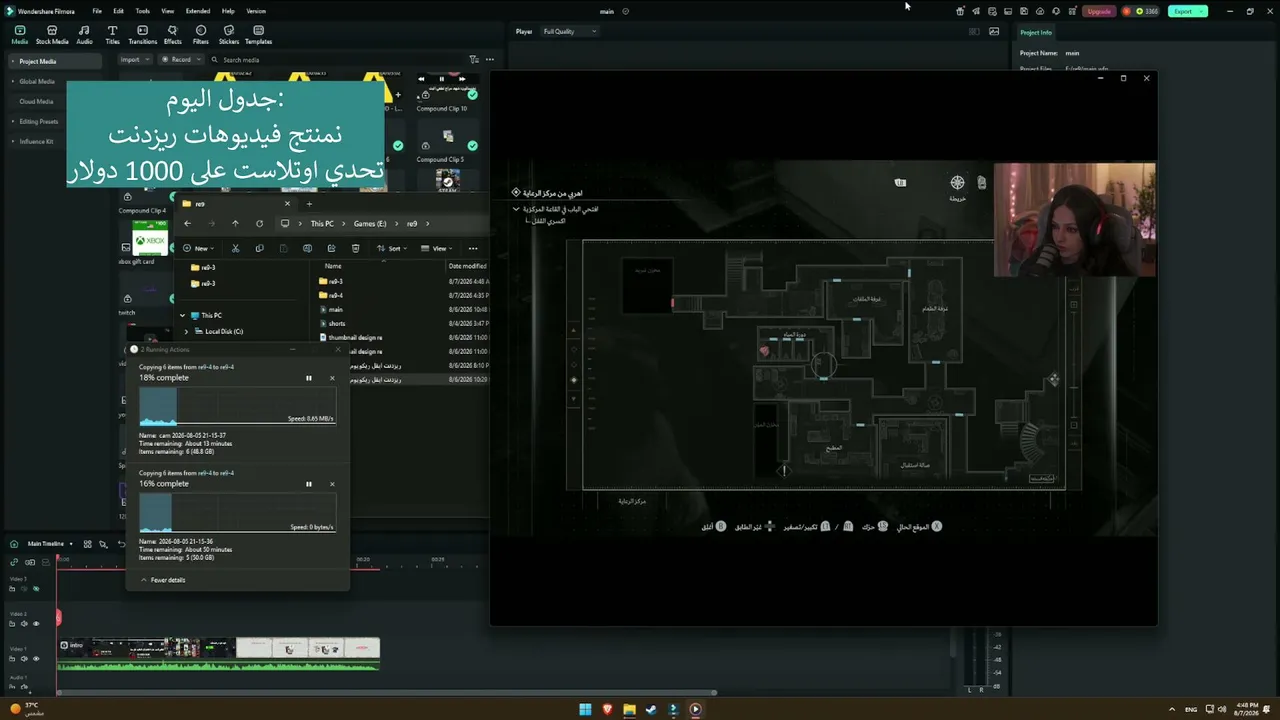Lock the Video 2 track
1280x720 pixels.
pyautogui.click(x=12, y=624)
